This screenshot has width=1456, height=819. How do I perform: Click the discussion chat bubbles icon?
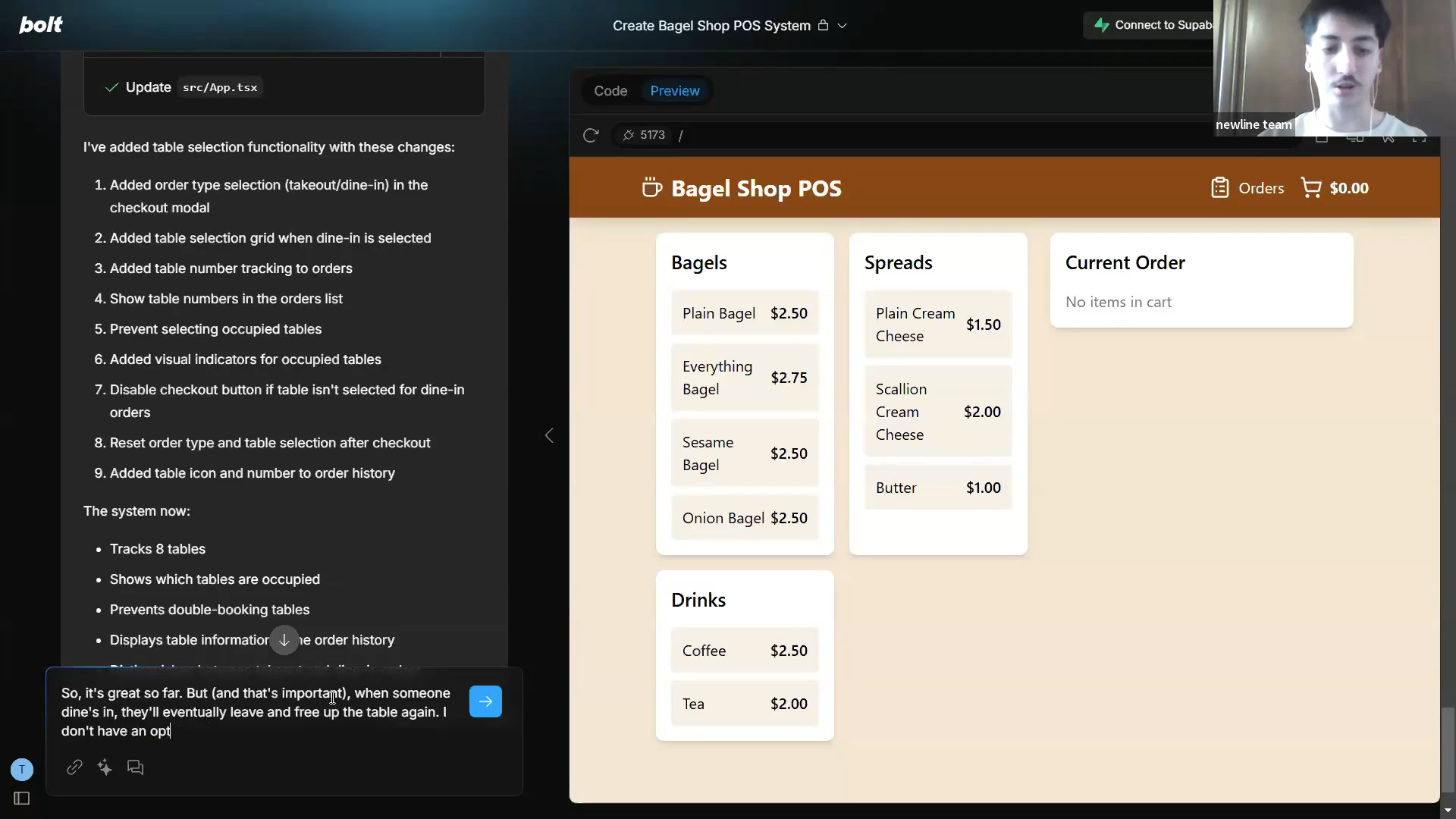(135, 767)
